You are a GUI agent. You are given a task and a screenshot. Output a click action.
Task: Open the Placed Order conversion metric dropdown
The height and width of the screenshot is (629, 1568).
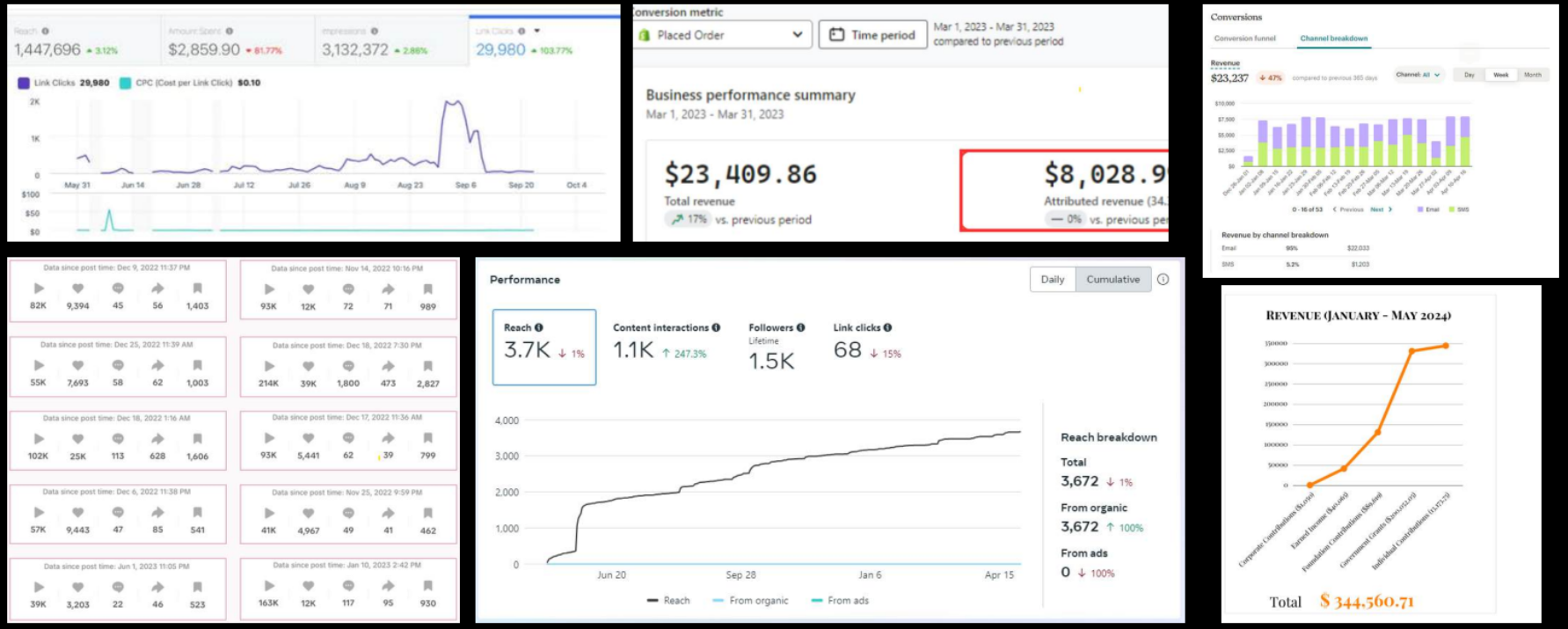(722, 35)
